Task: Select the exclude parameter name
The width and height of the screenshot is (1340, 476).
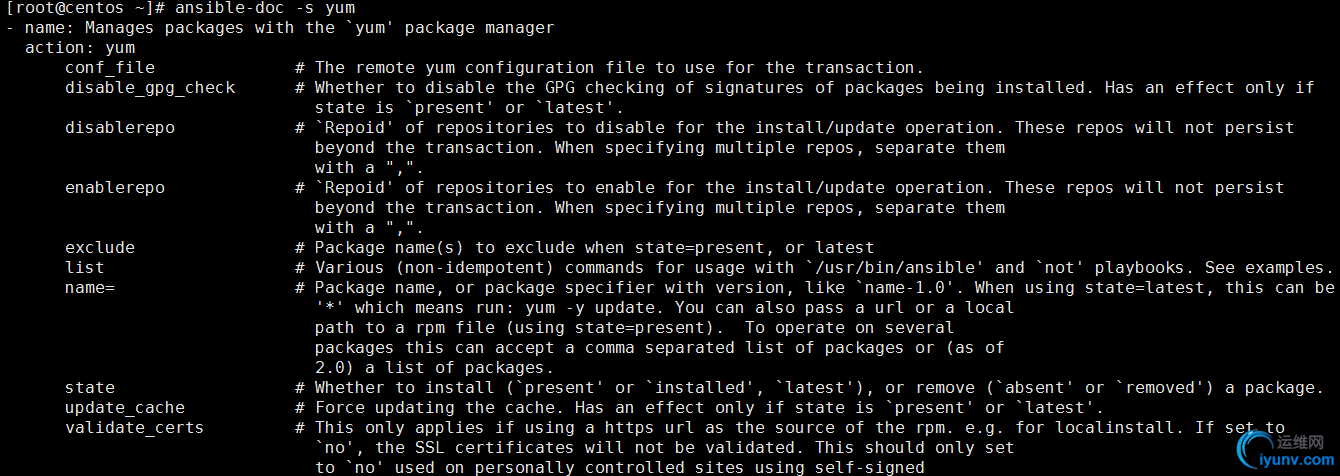Action: coord(100,248)
